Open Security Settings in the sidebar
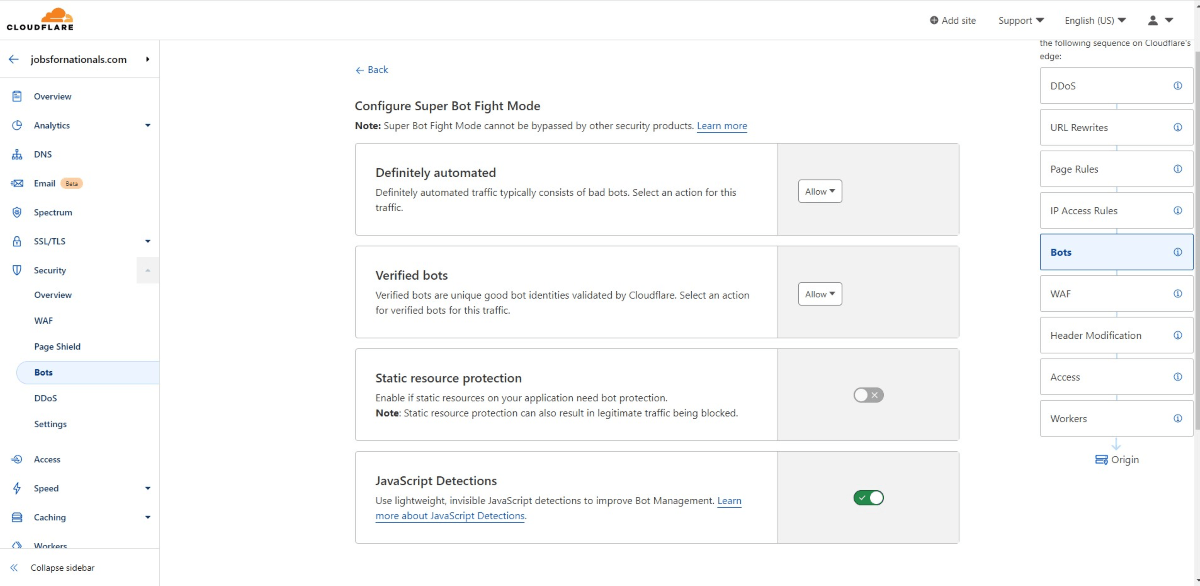 pos(50,424)
